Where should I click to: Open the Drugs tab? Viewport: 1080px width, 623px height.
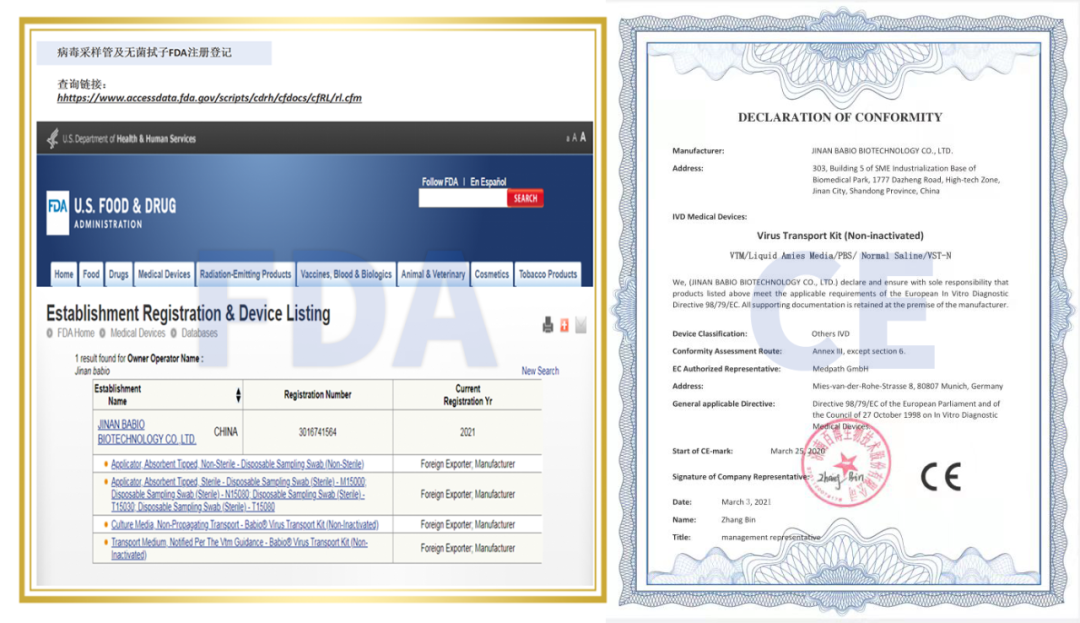[118, 274]
